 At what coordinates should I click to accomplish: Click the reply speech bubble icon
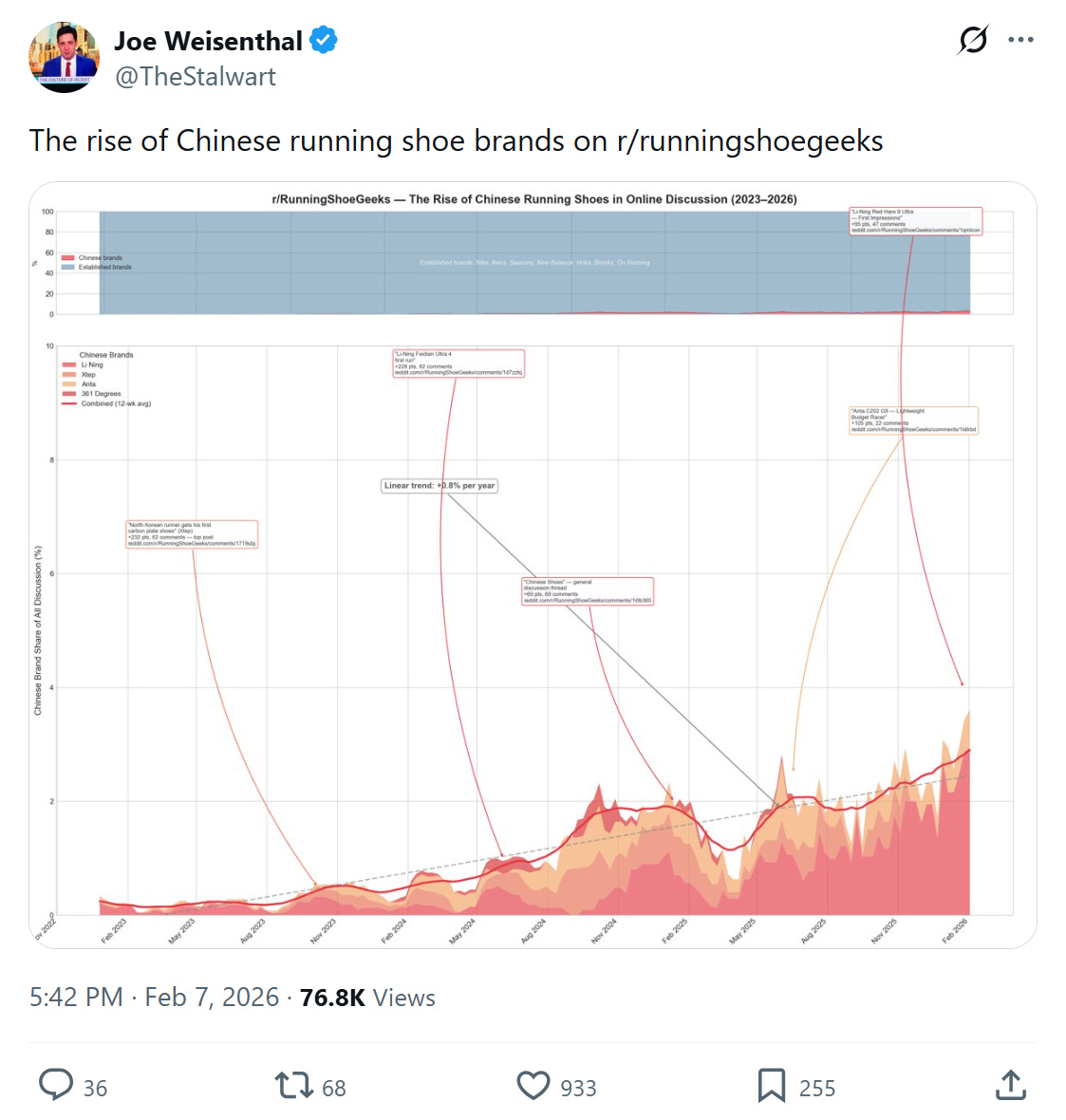[56, 1086]
